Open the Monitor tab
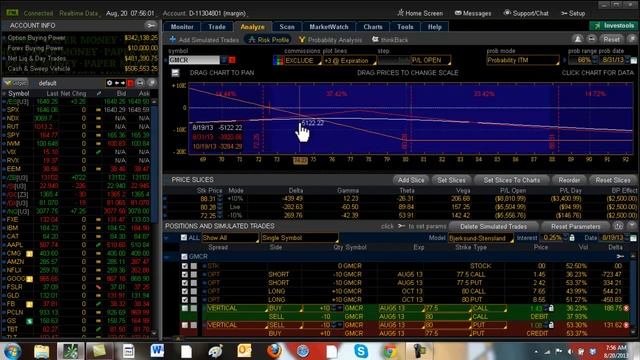The width and height of the screenshot is (640, 360). pos(182,27)
